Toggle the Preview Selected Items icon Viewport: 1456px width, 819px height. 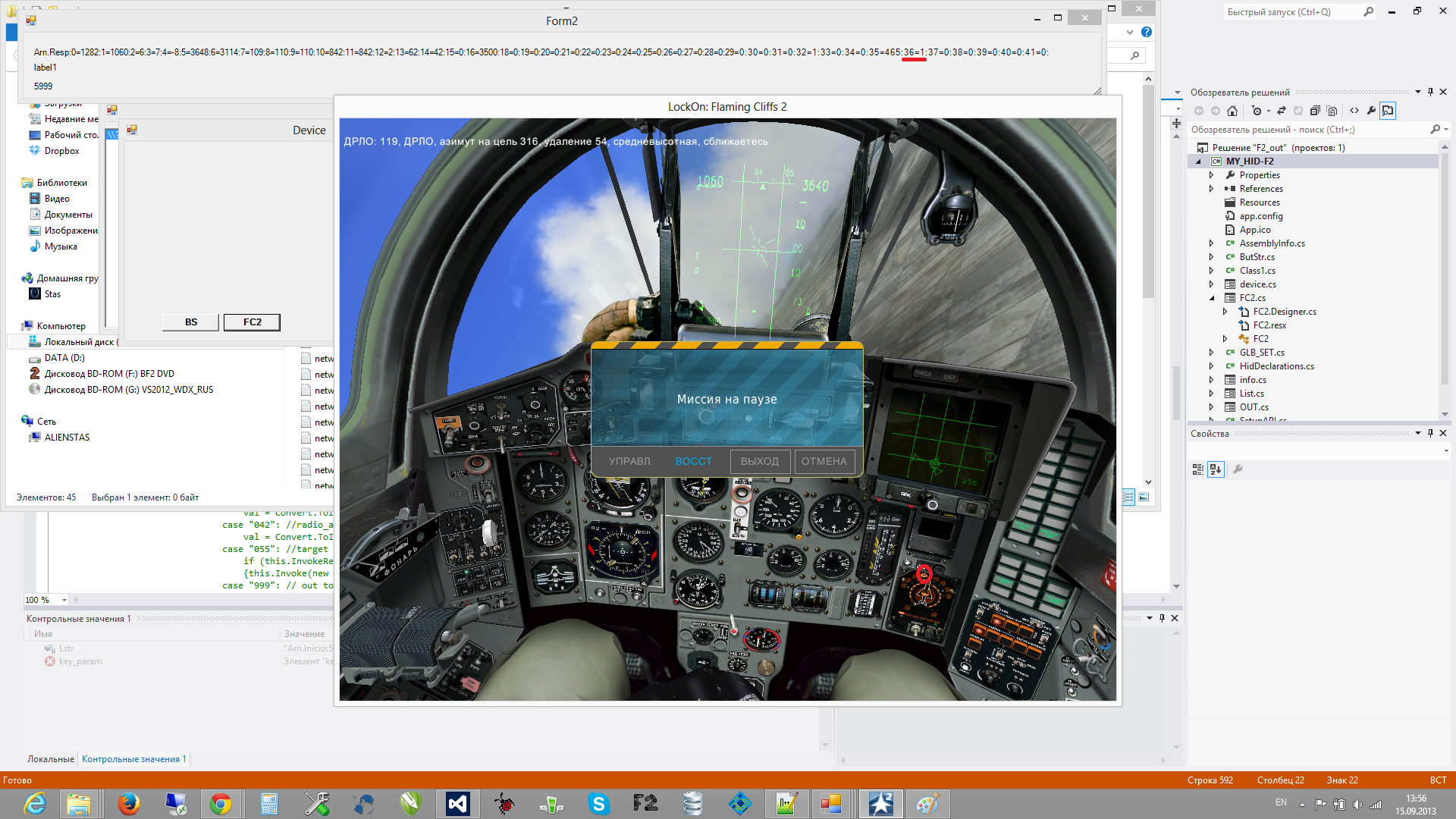1388,111
